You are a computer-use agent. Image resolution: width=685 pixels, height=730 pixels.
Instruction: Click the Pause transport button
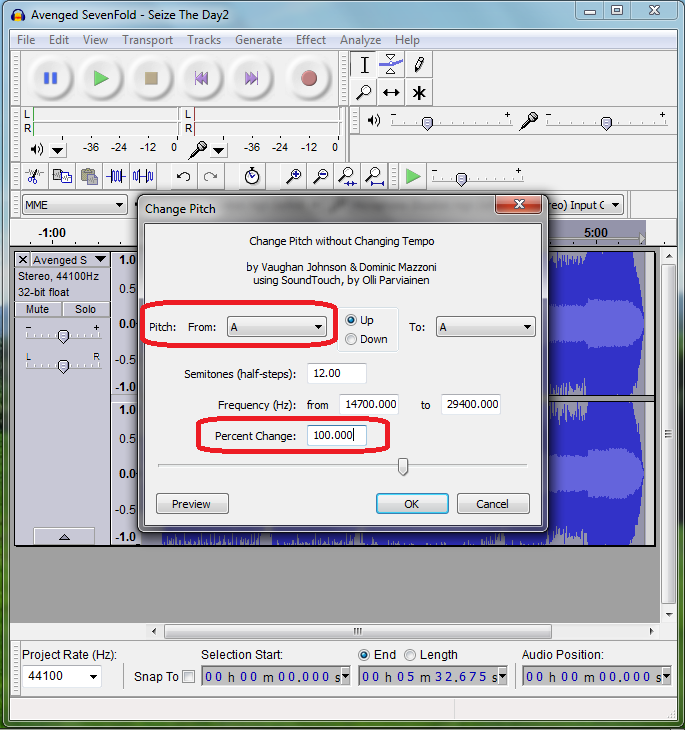50,78
